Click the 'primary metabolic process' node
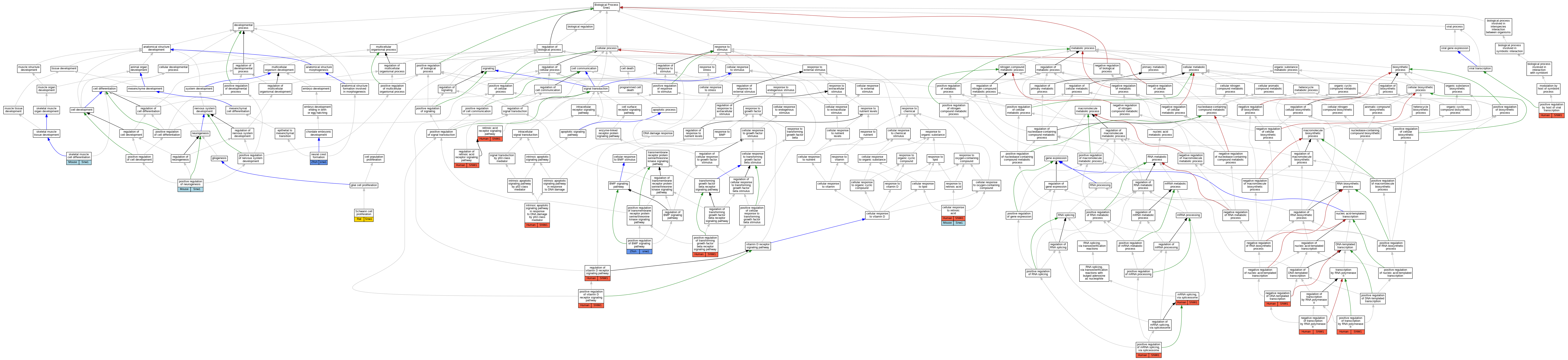This screenshot has height=360, width=1568. [x=1154, y=69]
